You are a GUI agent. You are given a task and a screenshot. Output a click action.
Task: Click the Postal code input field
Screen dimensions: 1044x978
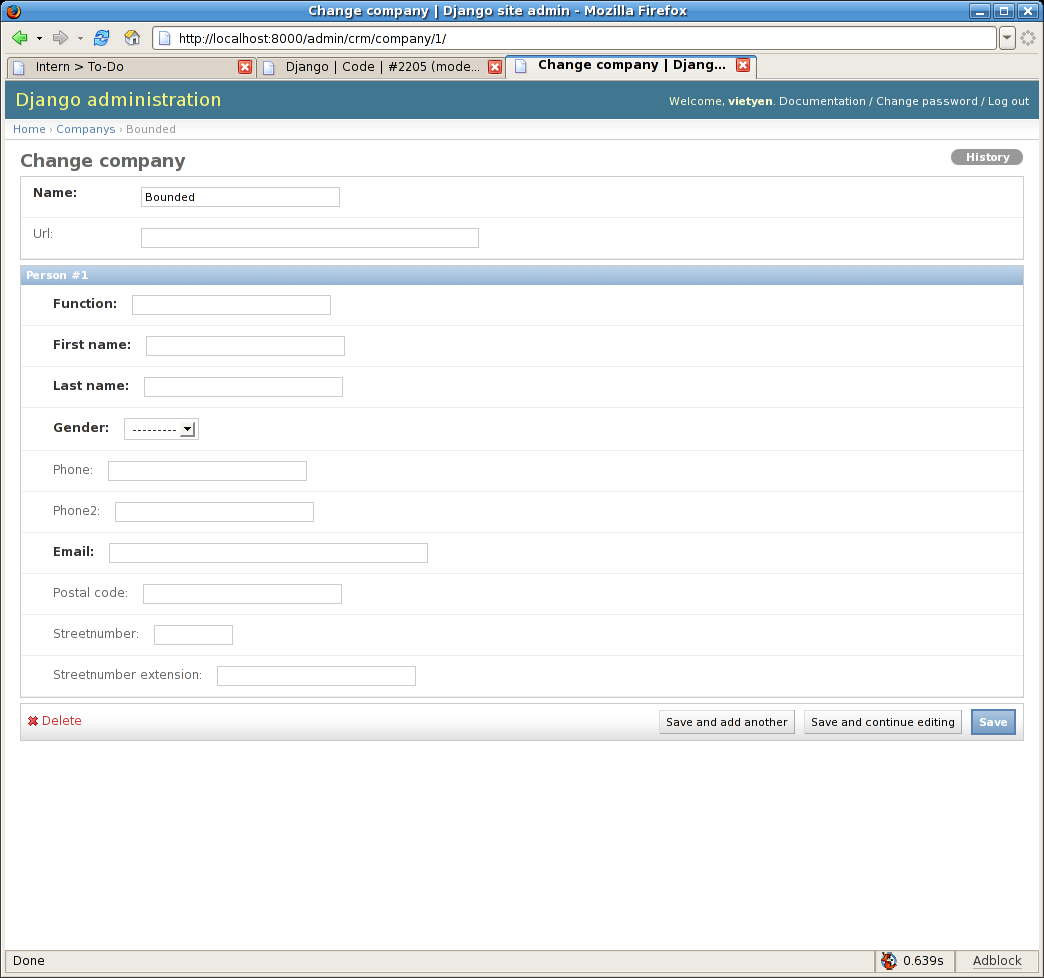242,594
